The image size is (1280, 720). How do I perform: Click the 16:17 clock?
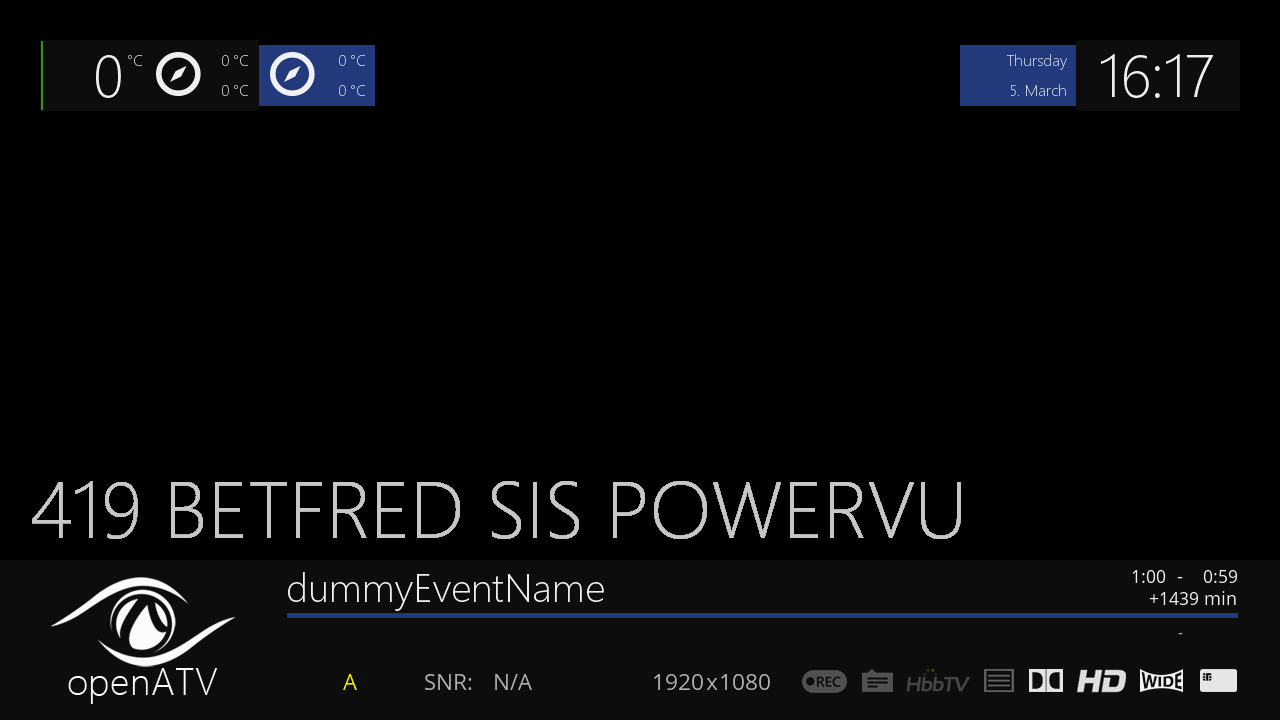(x=1155, y=76)
